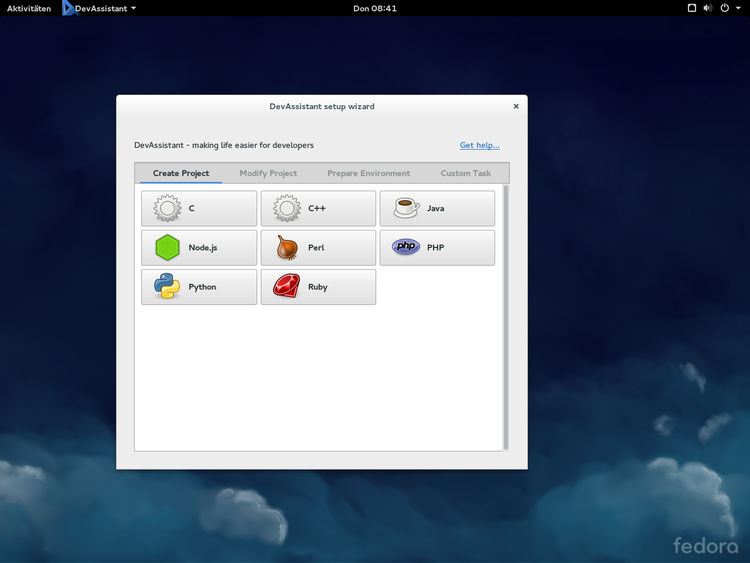Open the volume indicator in top bar

(x=707, y=8)
